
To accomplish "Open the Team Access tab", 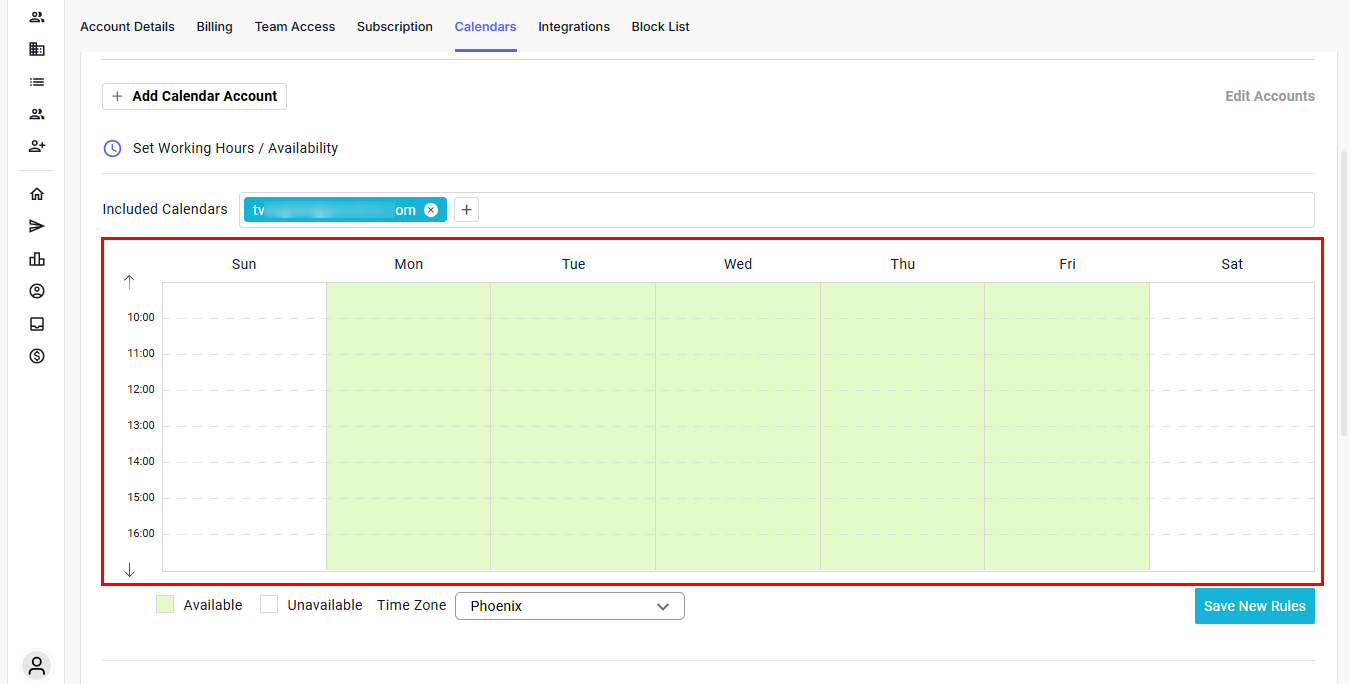I will coord(295,27).
